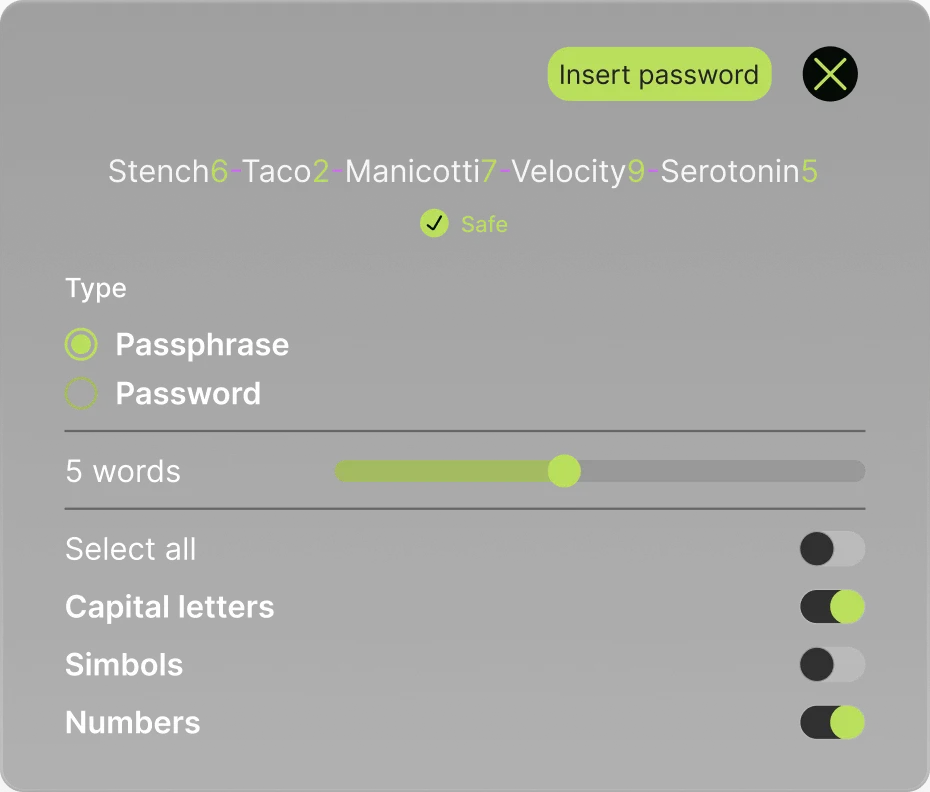Disable the Capital letters switch

[832, 607]
